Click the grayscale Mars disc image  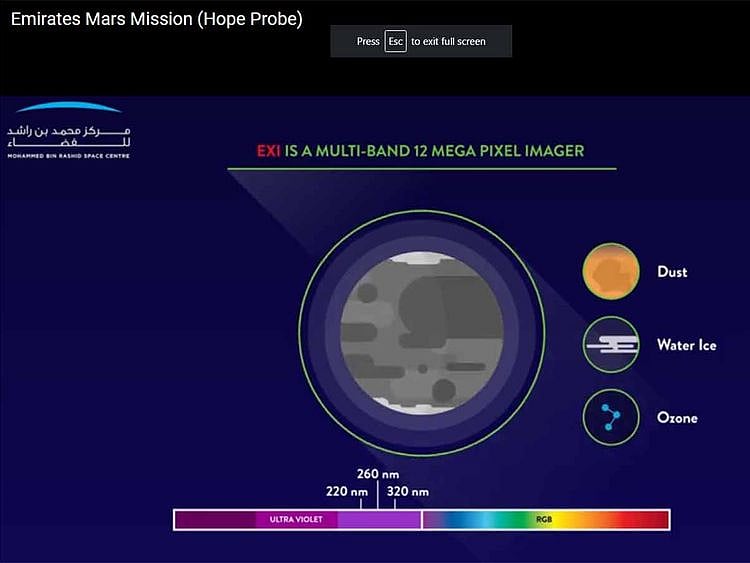coord(421,333)
